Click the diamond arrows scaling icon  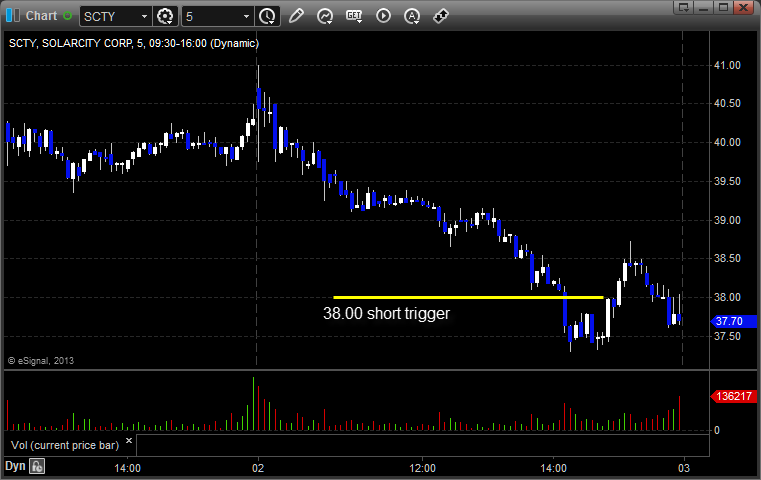pos(441,16)
